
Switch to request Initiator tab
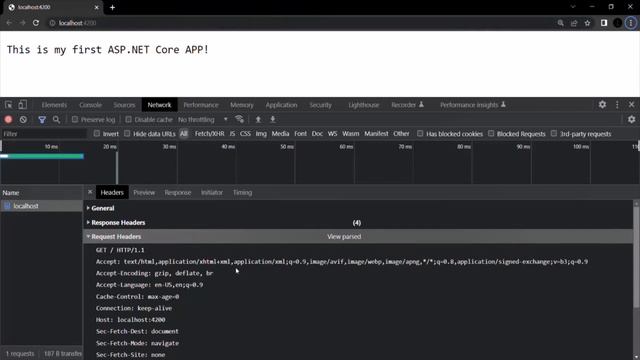pos(212,192)
